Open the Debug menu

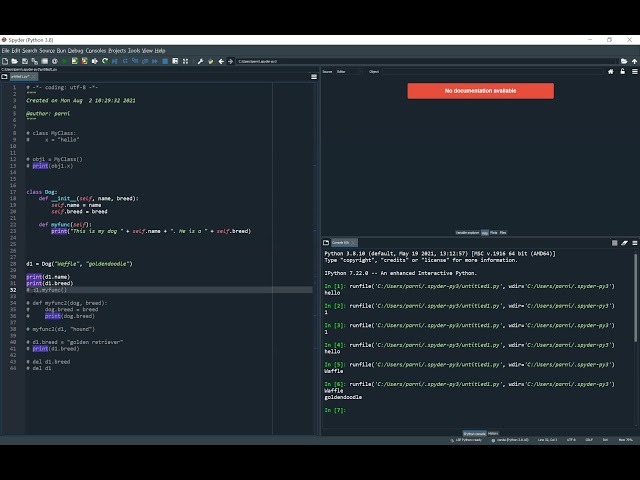tap(76, 51)
